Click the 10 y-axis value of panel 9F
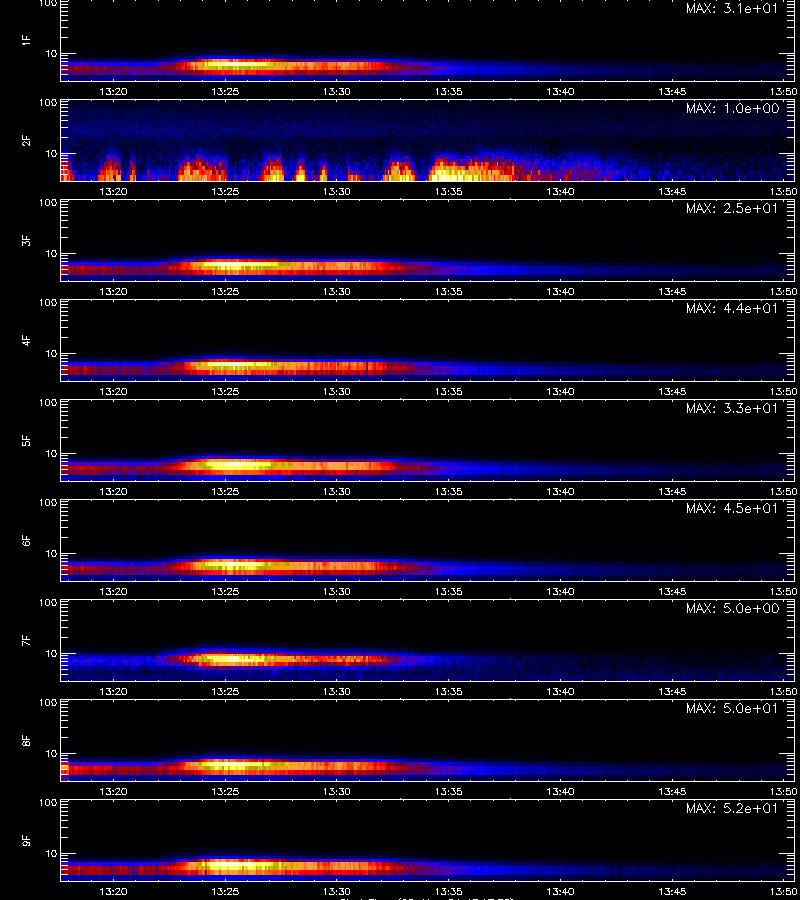This screenshot has width=800, height=900. (51, 854)
